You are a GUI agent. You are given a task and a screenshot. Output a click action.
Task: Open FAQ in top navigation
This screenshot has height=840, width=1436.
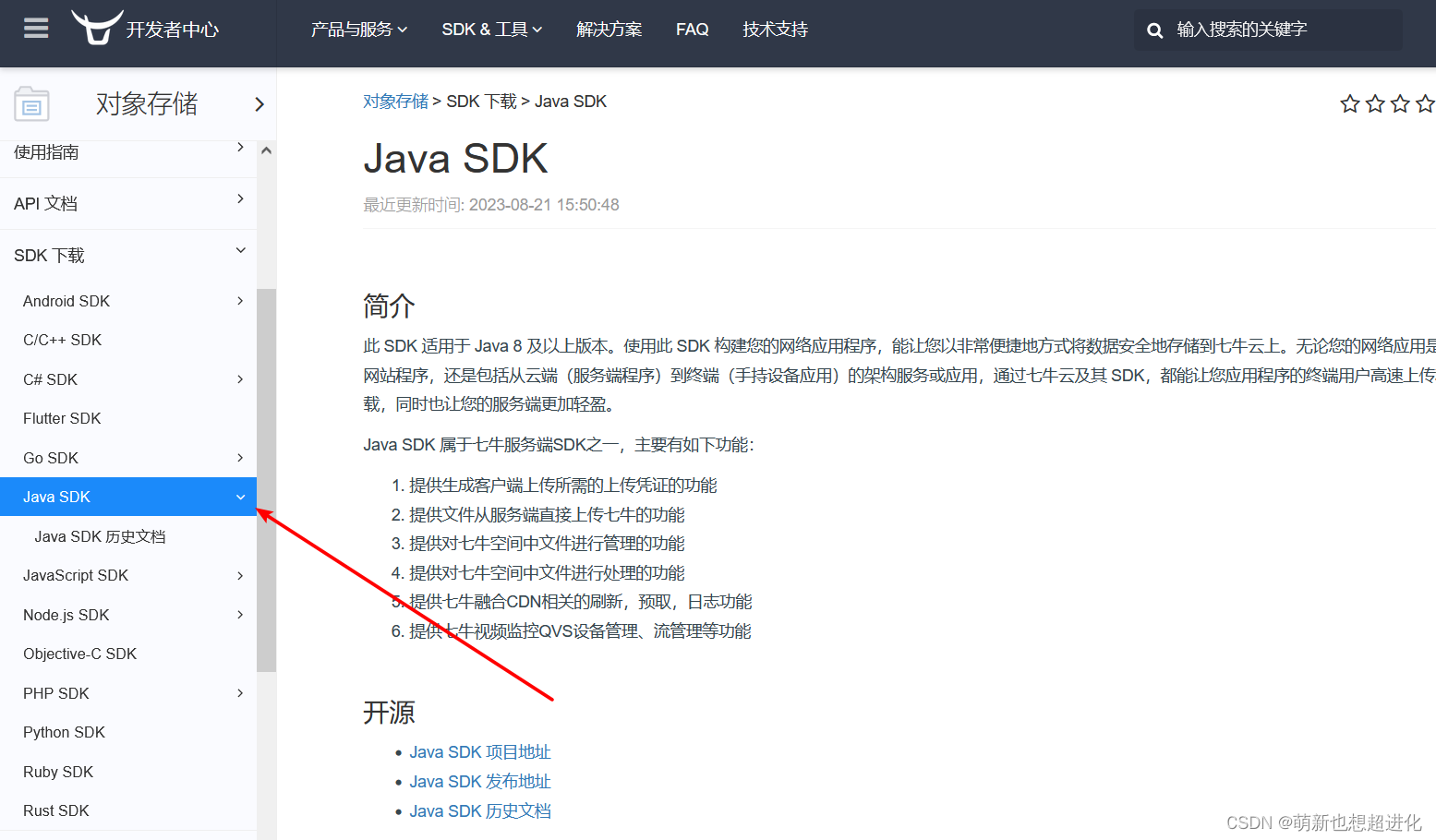point(693,30)
